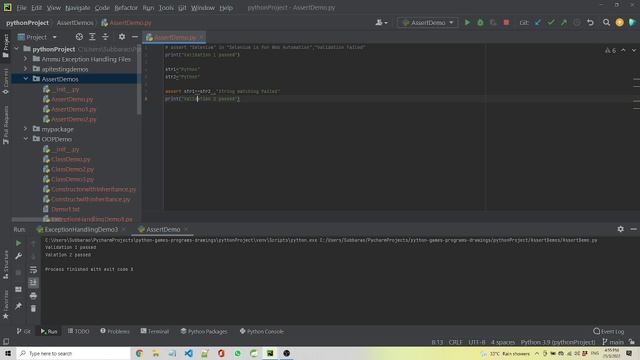This screenshot has height=360, width=640.
Task: Click the Git Commit checkmark icon
Action: [x=551, y=23]
